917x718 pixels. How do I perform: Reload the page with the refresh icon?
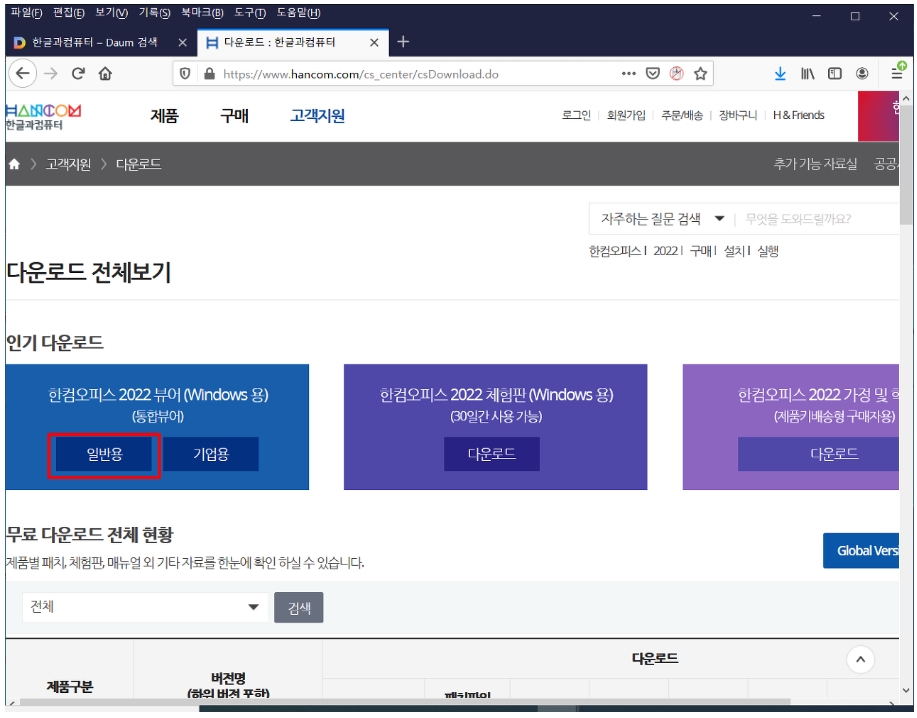(78, 74)
